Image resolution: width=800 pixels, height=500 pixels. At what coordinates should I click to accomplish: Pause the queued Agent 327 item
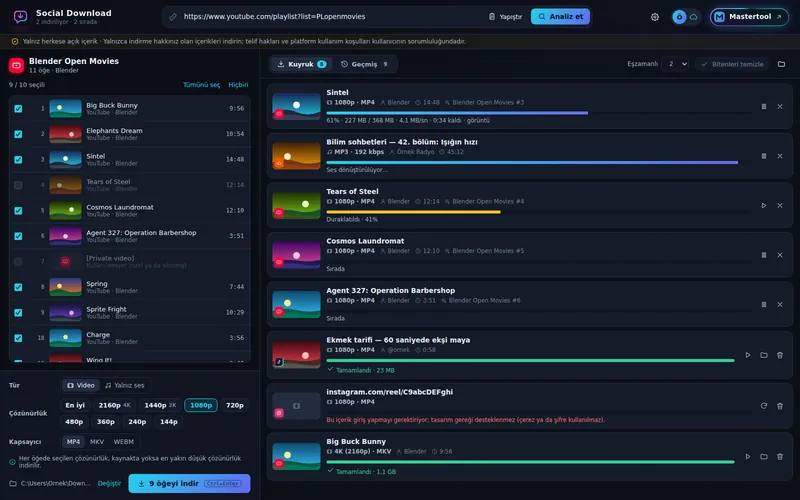point(764,305)
